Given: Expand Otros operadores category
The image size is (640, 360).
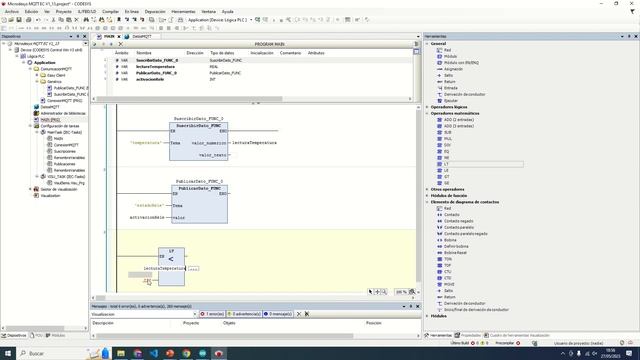Looking at the screenshot, I should click(x=427, y=189).
